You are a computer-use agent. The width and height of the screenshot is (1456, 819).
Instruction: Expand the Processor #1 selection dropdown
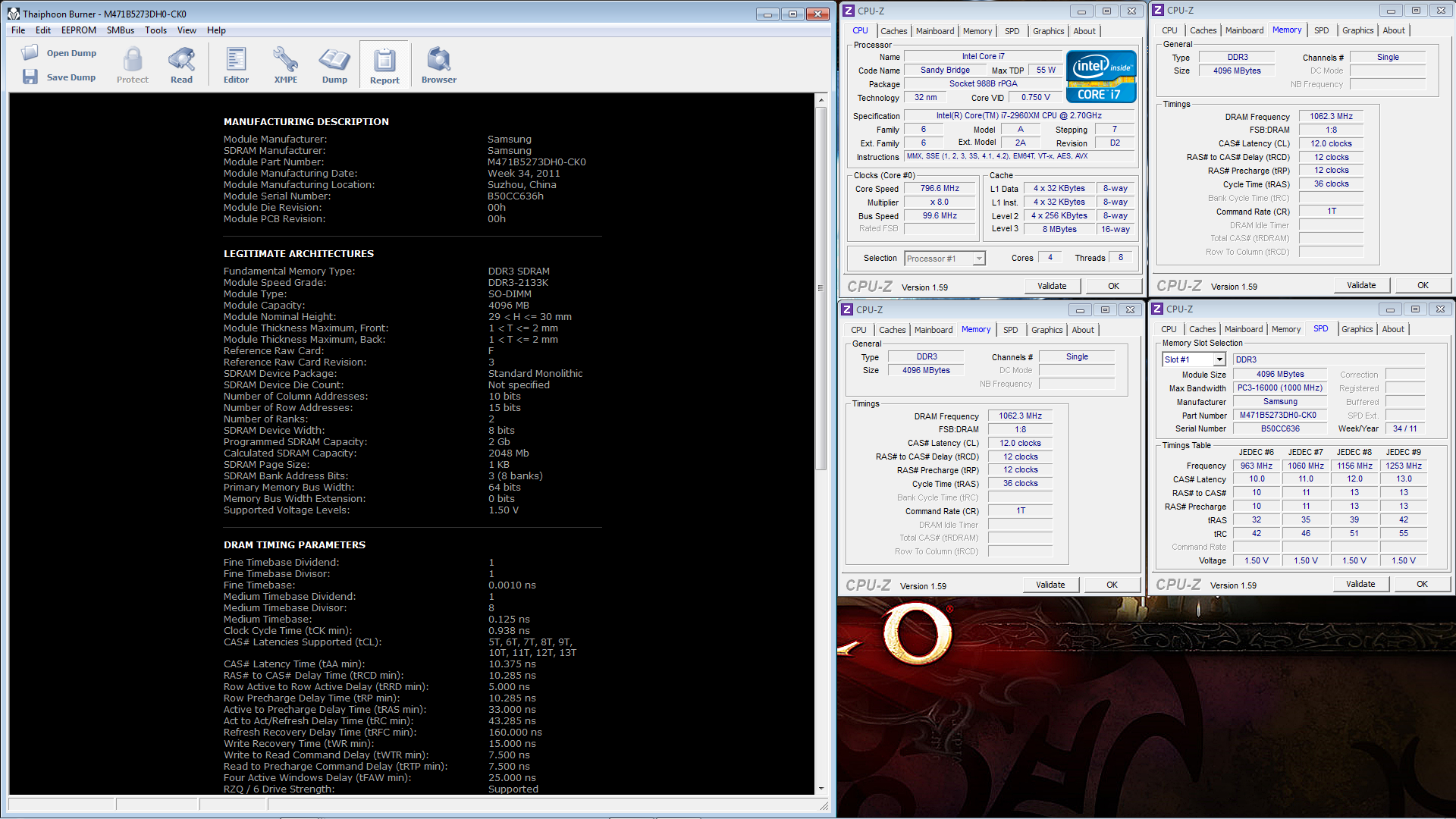tap(979, 259)
